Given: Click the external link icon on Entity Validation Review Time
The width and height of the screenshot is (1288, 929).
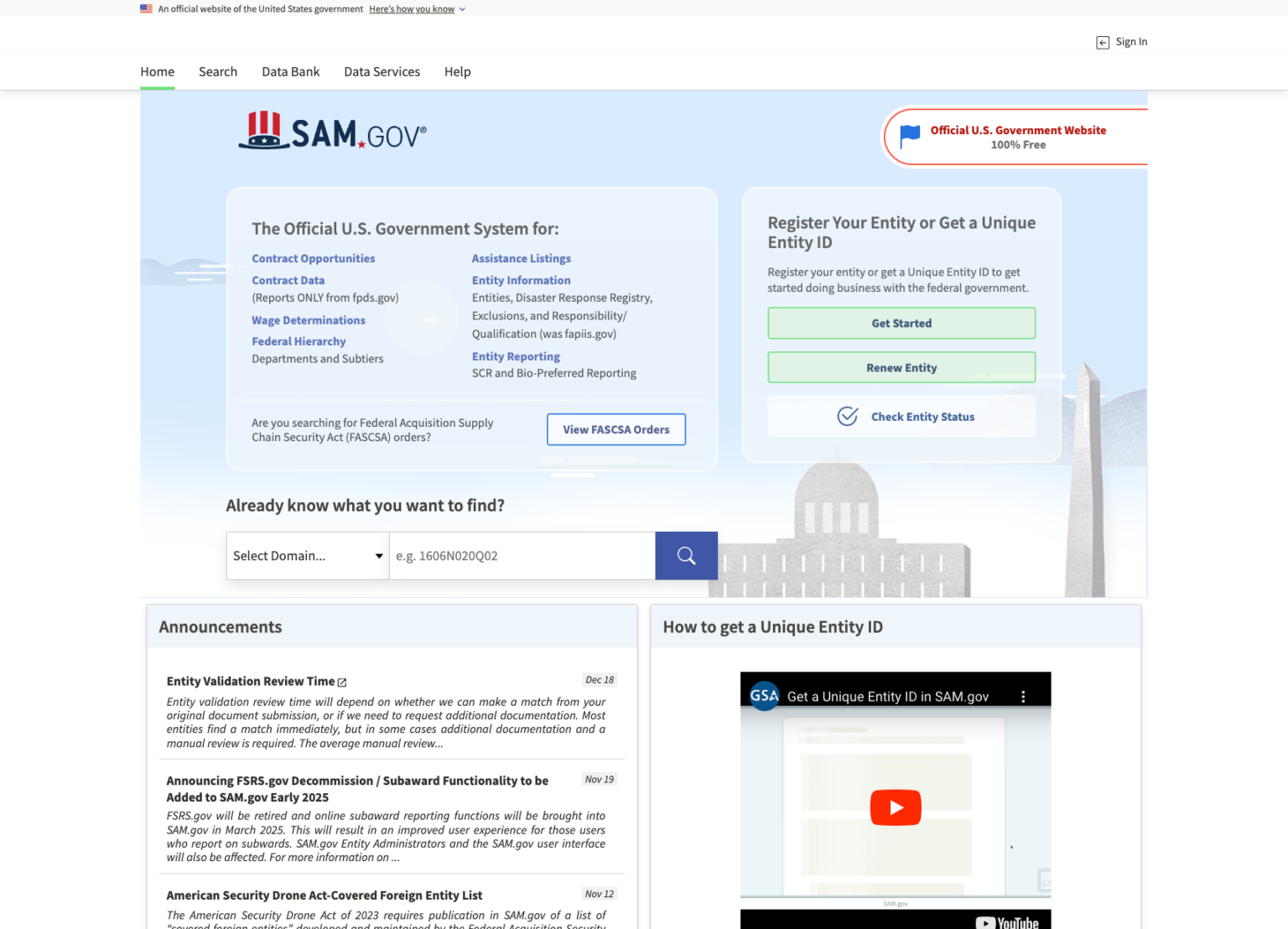Looking at the screenshot, I should pyautogui.click(x=342, y=681).
